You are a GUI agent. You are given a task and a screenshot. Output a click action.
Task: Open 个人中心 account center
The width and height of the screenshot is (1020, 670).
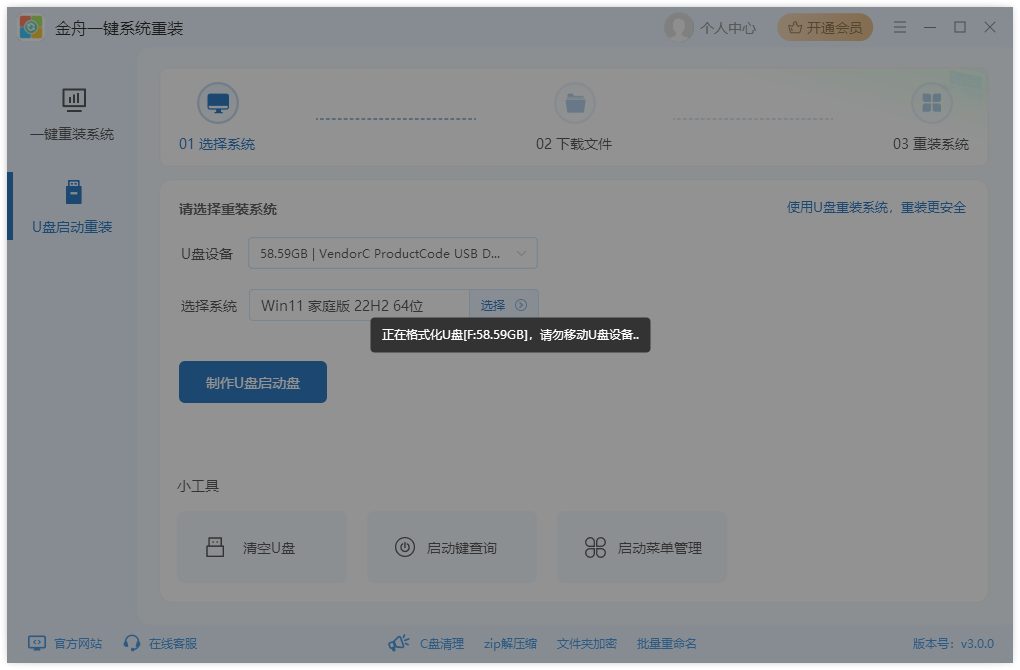(727, 28)
